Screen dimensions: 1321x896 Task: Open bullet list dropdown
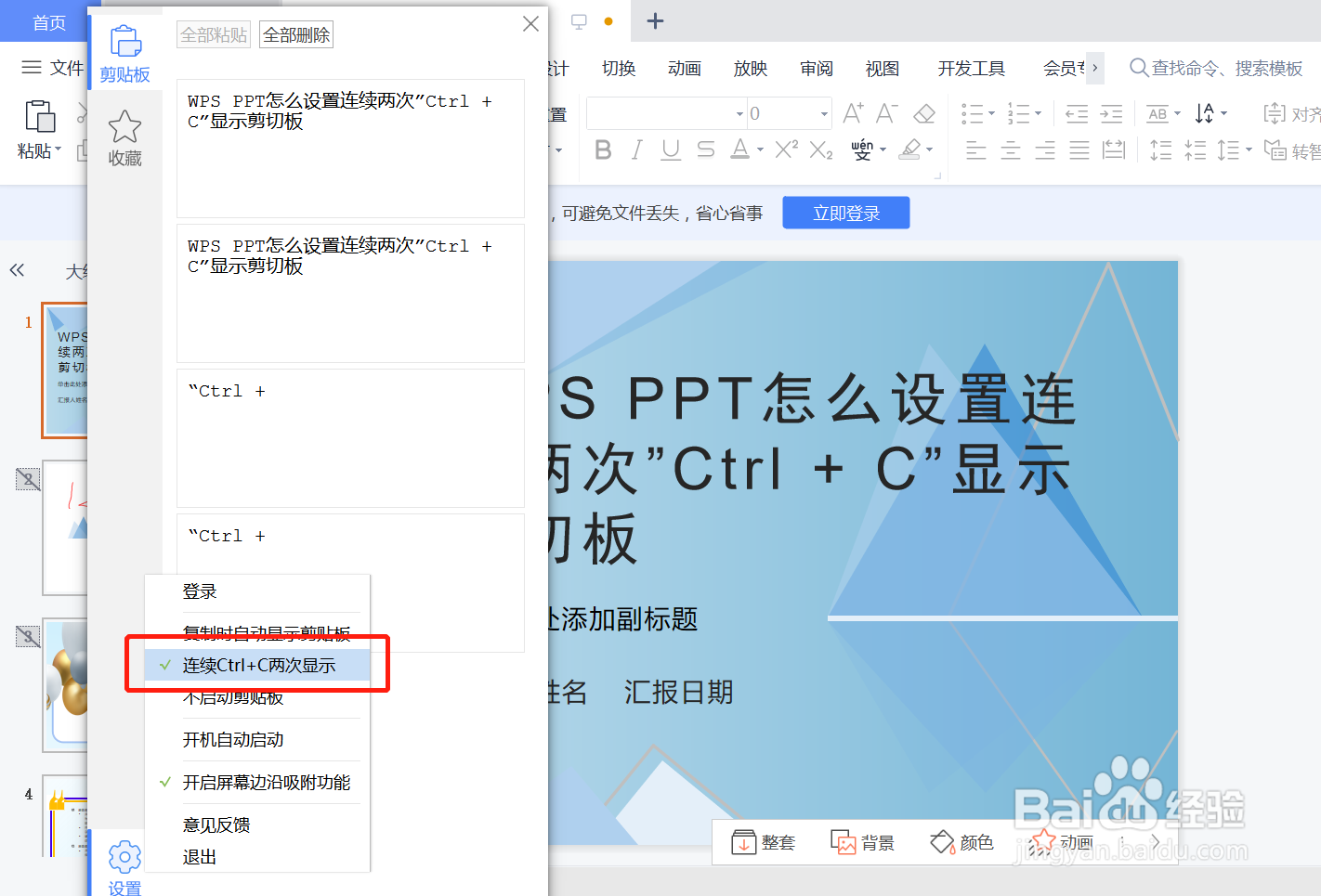pyautogui.click(x=991, y=114)
